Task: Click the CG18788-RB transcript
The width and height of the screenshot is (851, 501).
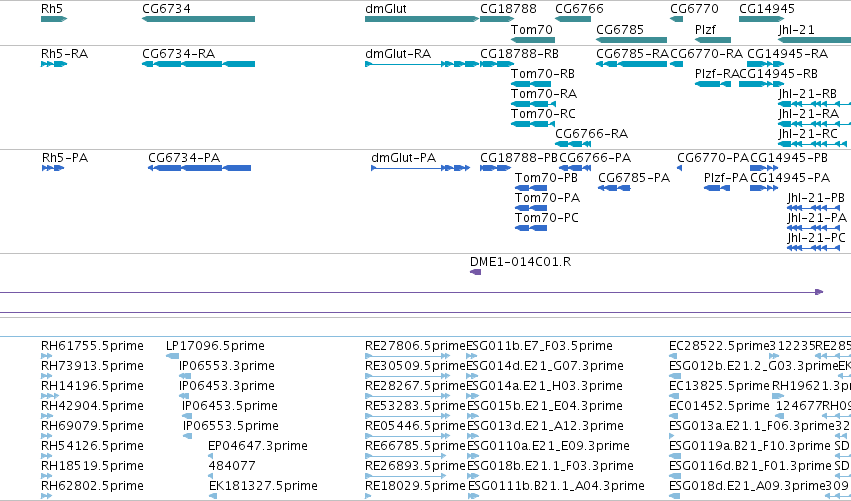Action: coord(497,64)
